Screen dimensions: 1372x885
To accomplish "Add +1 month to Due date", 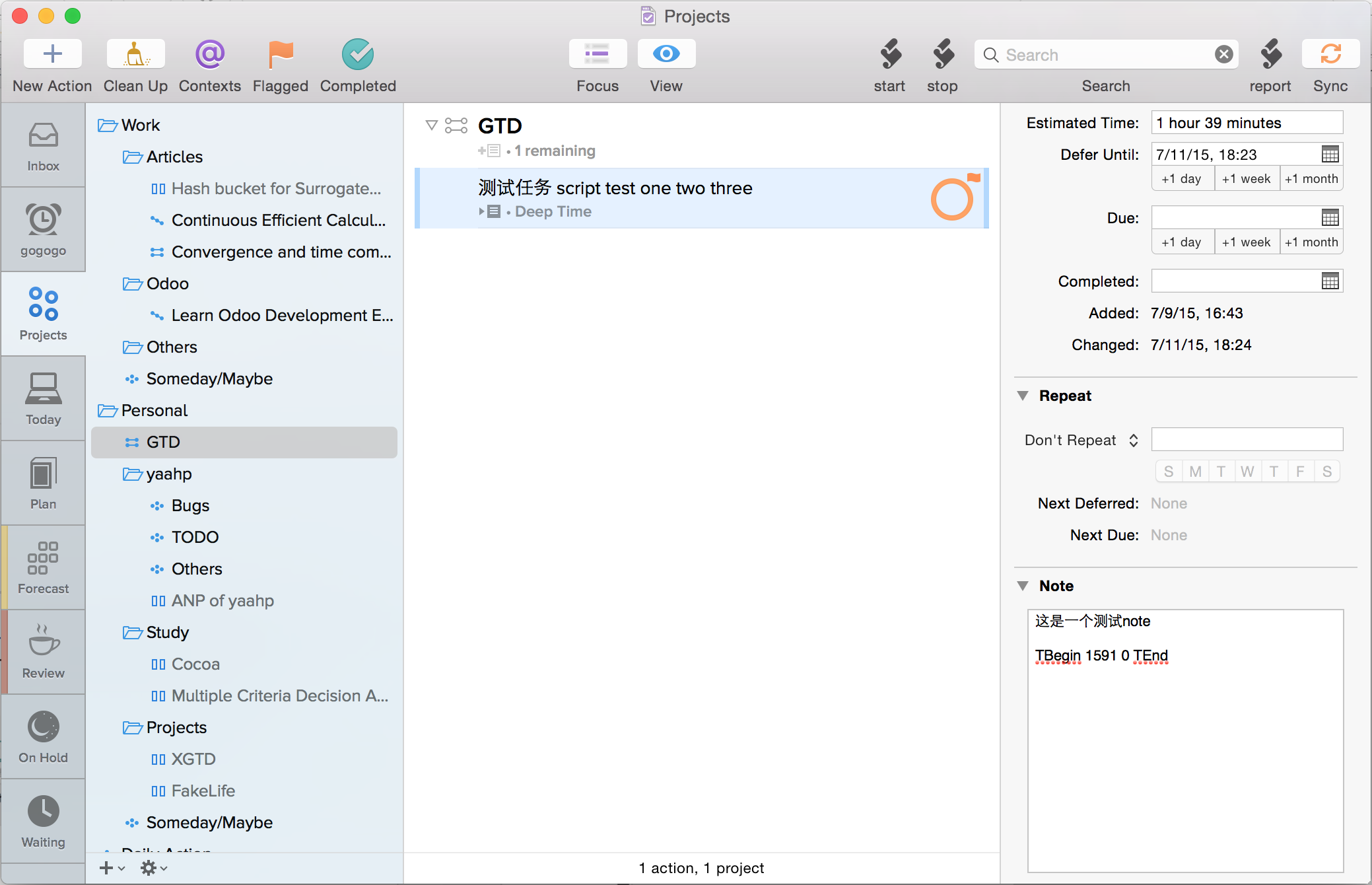I will click(1311, 242).
